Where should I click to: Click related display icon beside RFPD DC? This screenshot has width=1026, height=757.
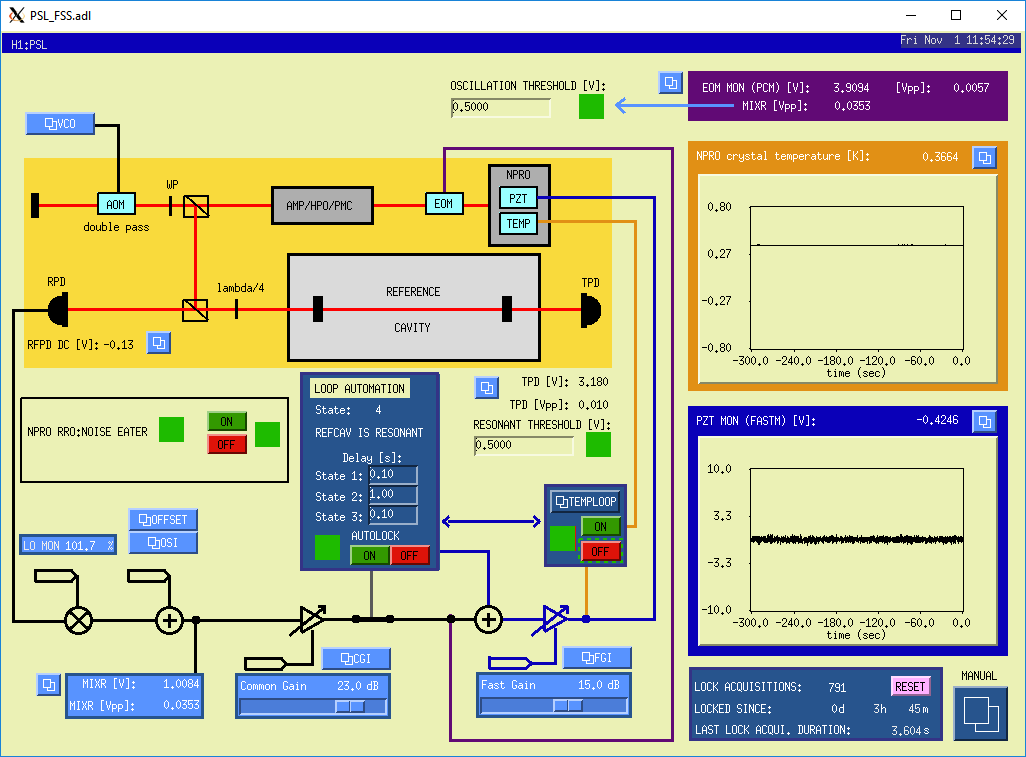point(159,344)
